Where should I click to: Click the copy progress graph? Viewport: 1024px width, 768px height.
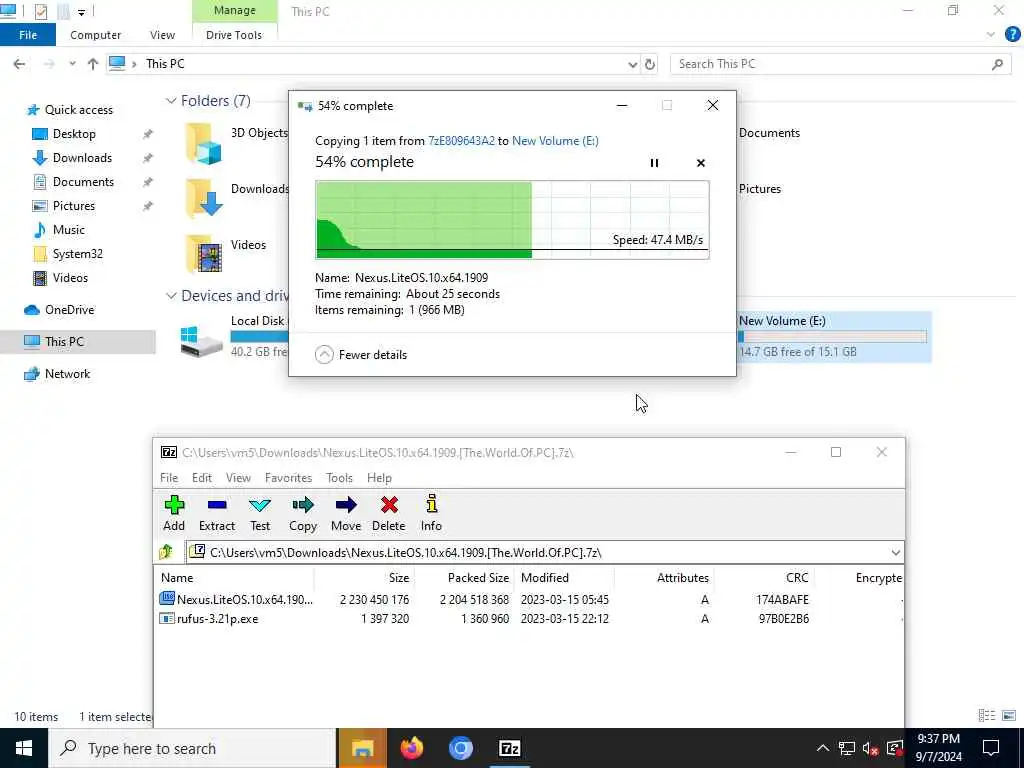(x=512, y=220)
